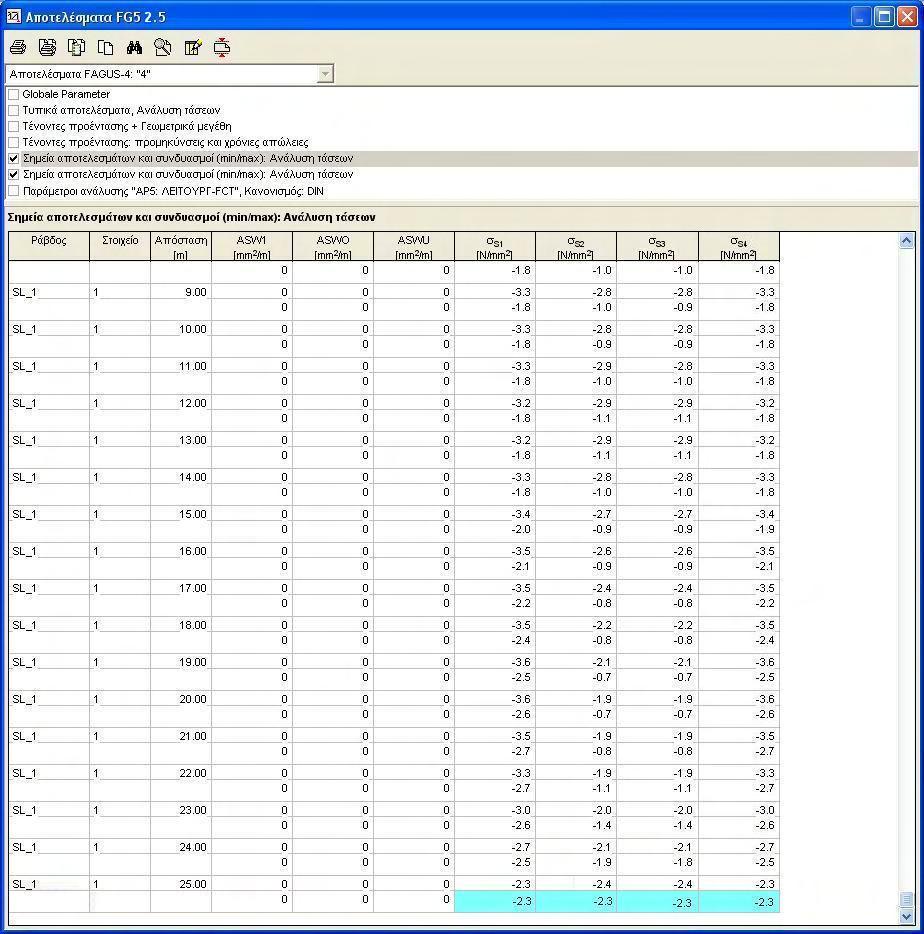Select the distance cell '22.00'

(181, 773)
